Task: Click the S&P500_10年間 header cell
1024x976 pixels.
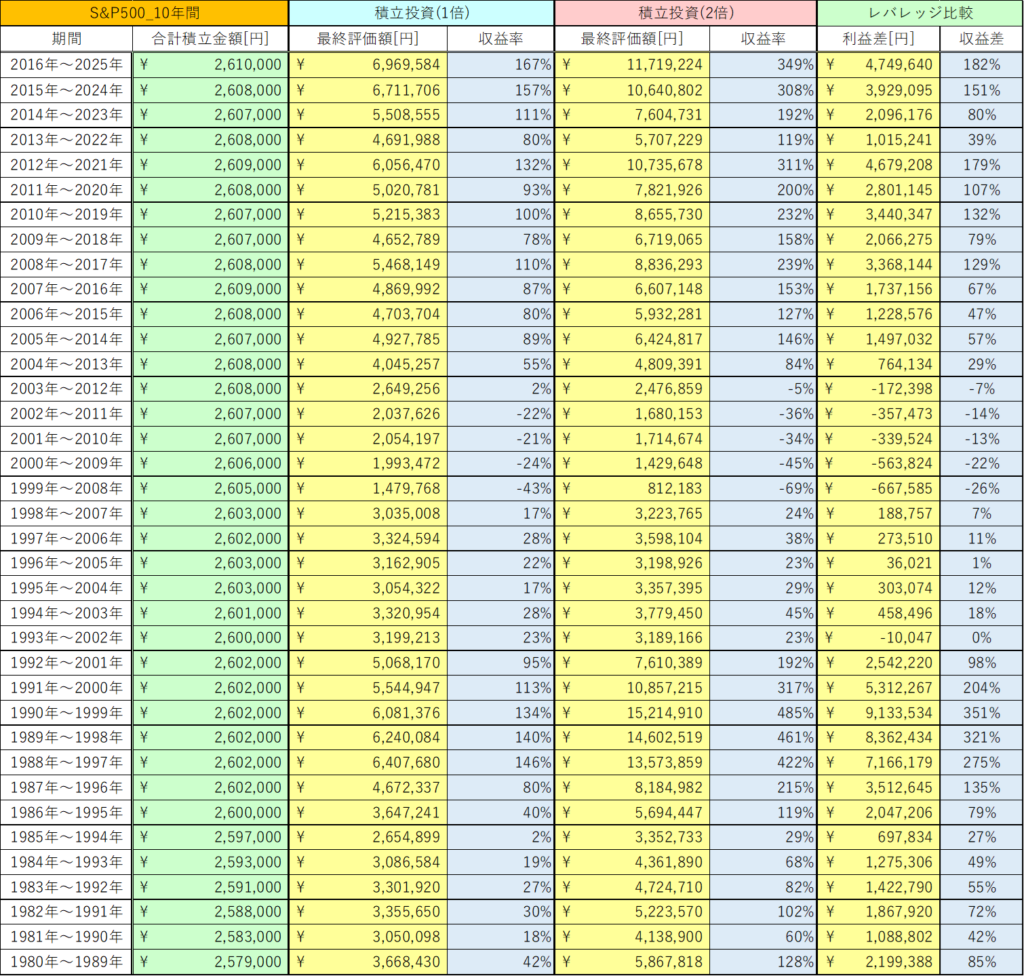Action: click(144, 13)
